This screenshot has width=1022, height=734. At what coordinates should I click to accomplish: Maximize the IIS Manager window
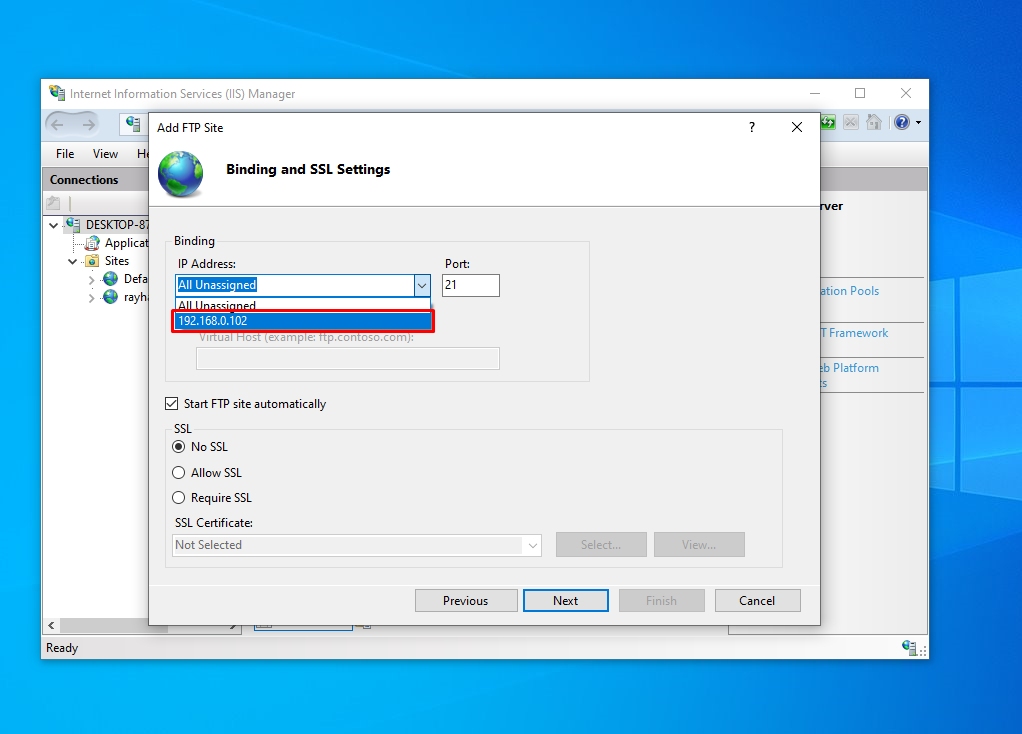[860, 93]
